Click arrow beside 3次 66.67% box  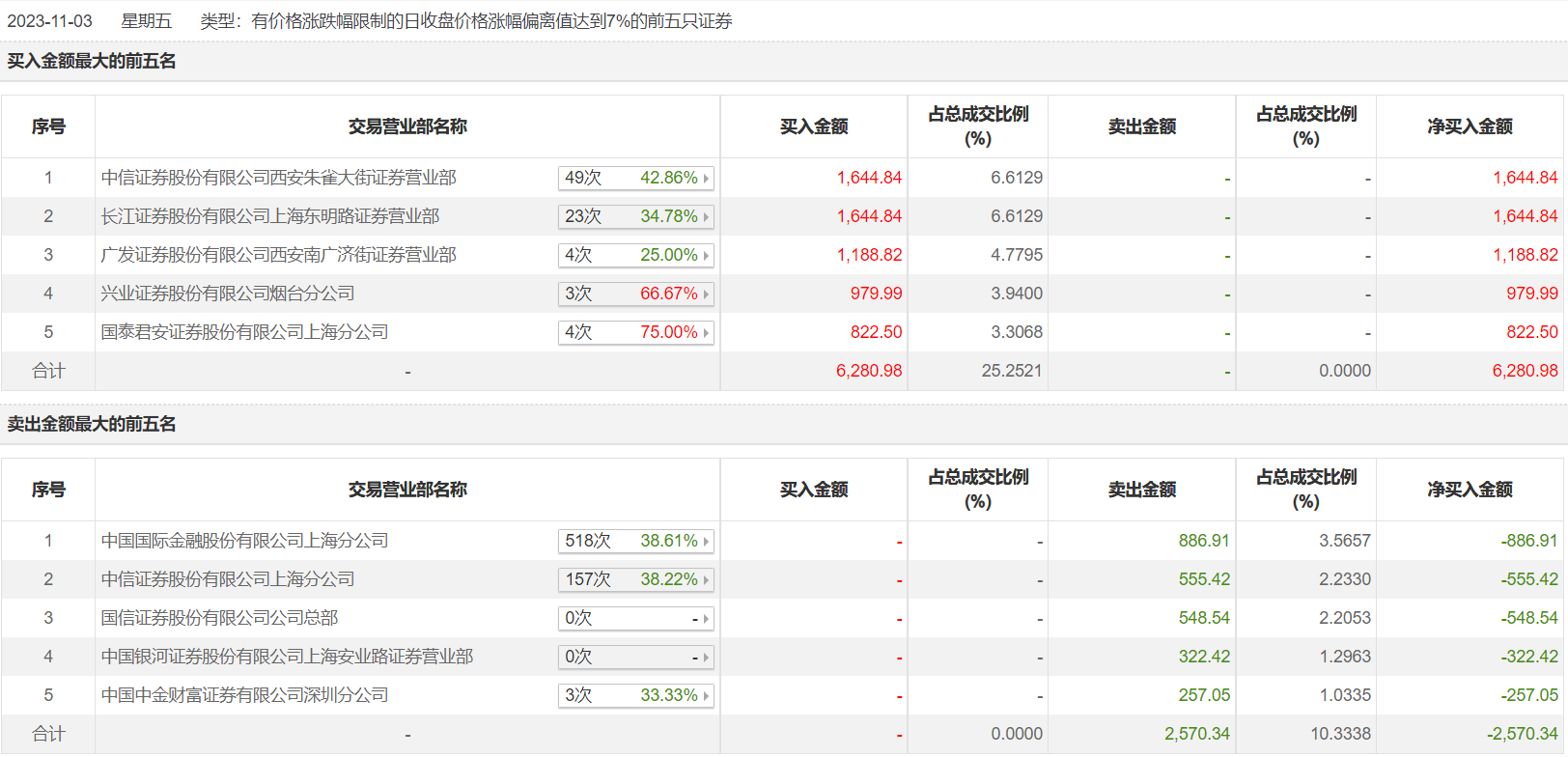click(706, 294)
